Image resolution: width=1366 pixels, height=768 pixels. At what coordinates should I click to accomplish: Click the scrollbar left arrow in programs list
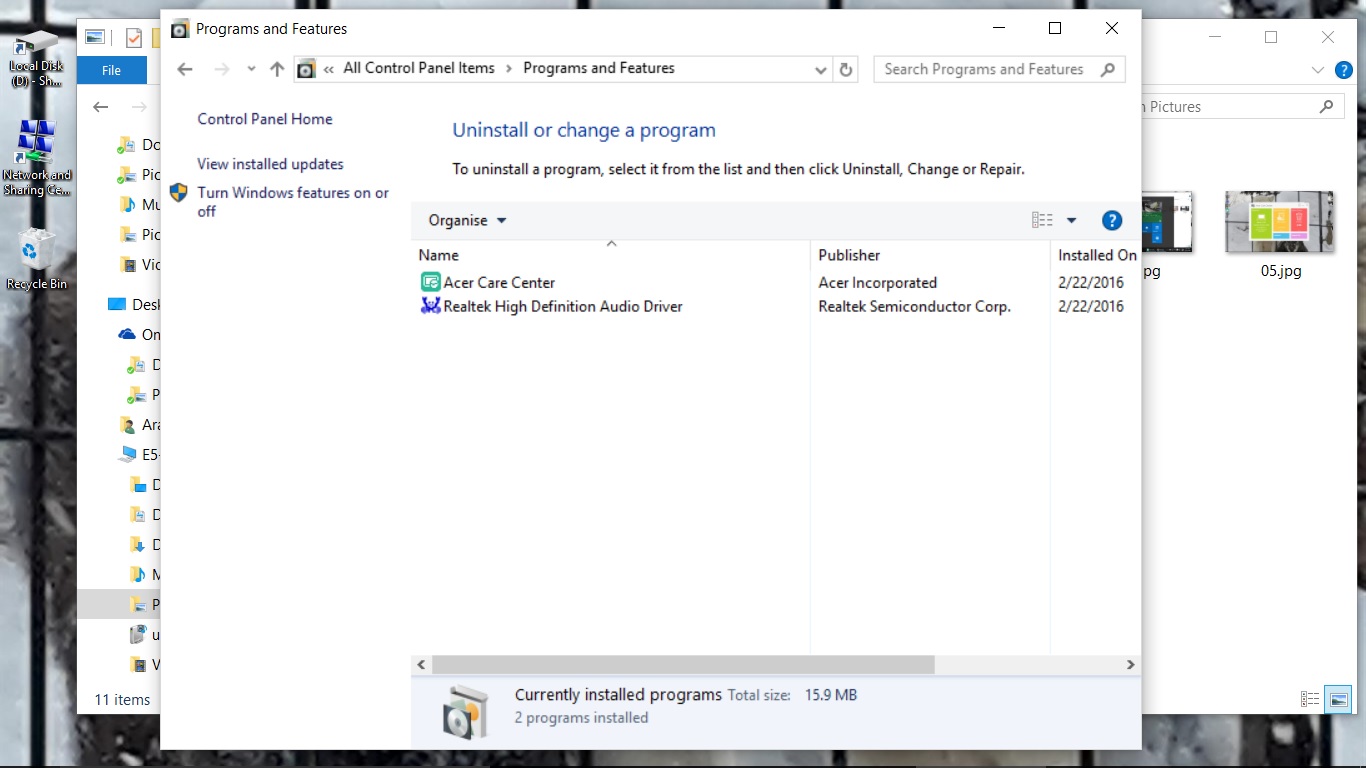[x=421, y=665]
